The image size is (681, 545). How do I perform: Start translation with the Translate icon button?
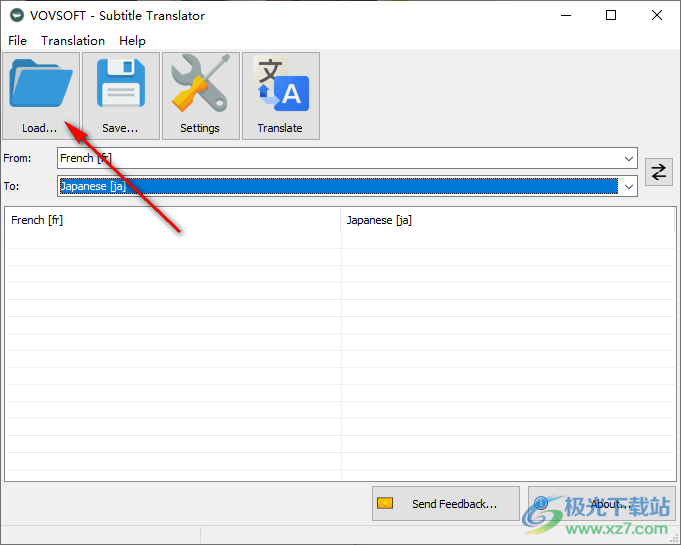coord(281,96)
